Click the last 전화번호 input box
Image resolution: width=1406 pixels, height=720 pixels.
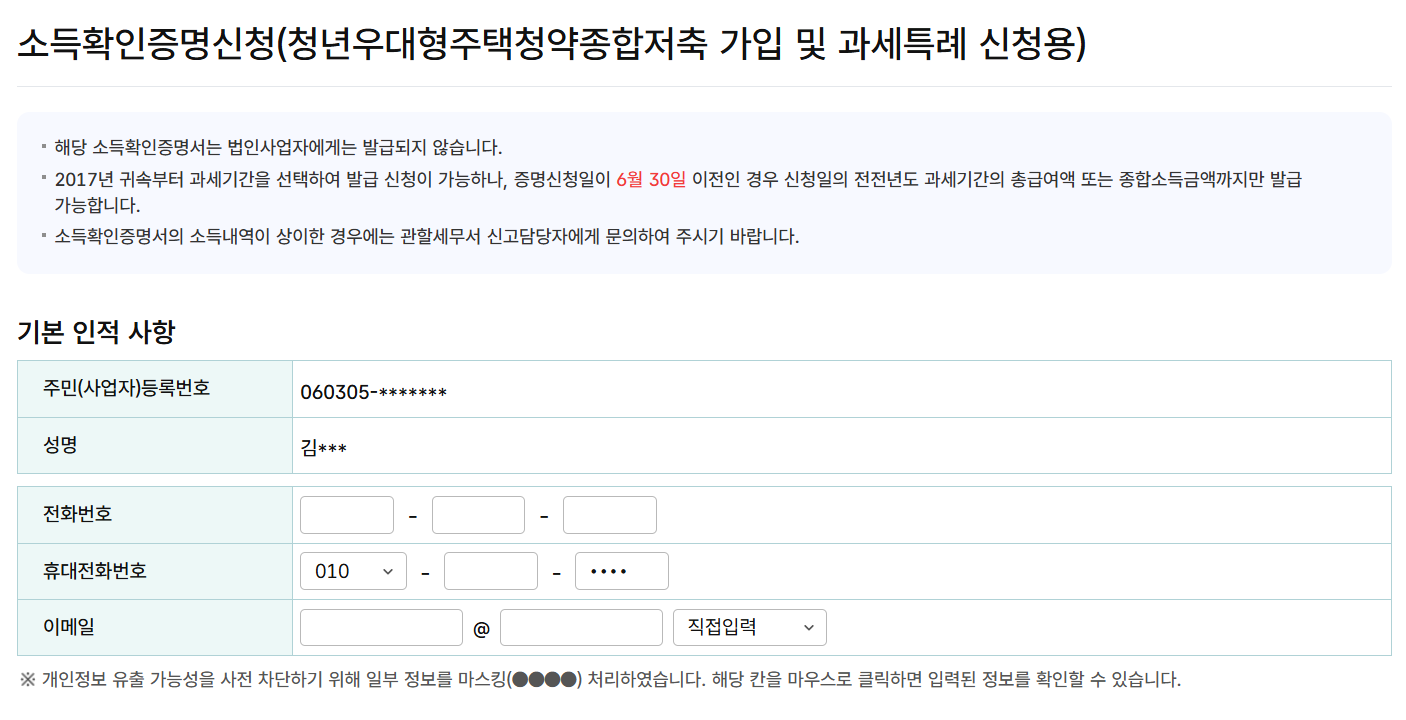point(609,514)
